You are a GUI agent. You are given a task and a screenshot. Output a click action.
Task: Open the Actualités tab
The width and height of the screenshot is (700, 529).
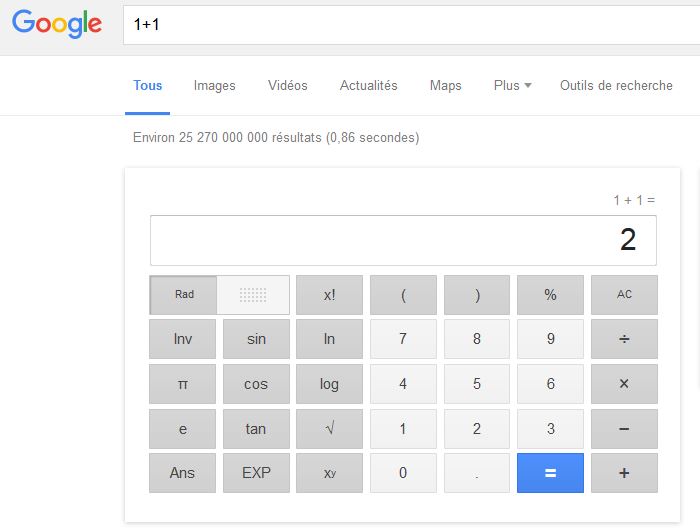click(368, 86)
